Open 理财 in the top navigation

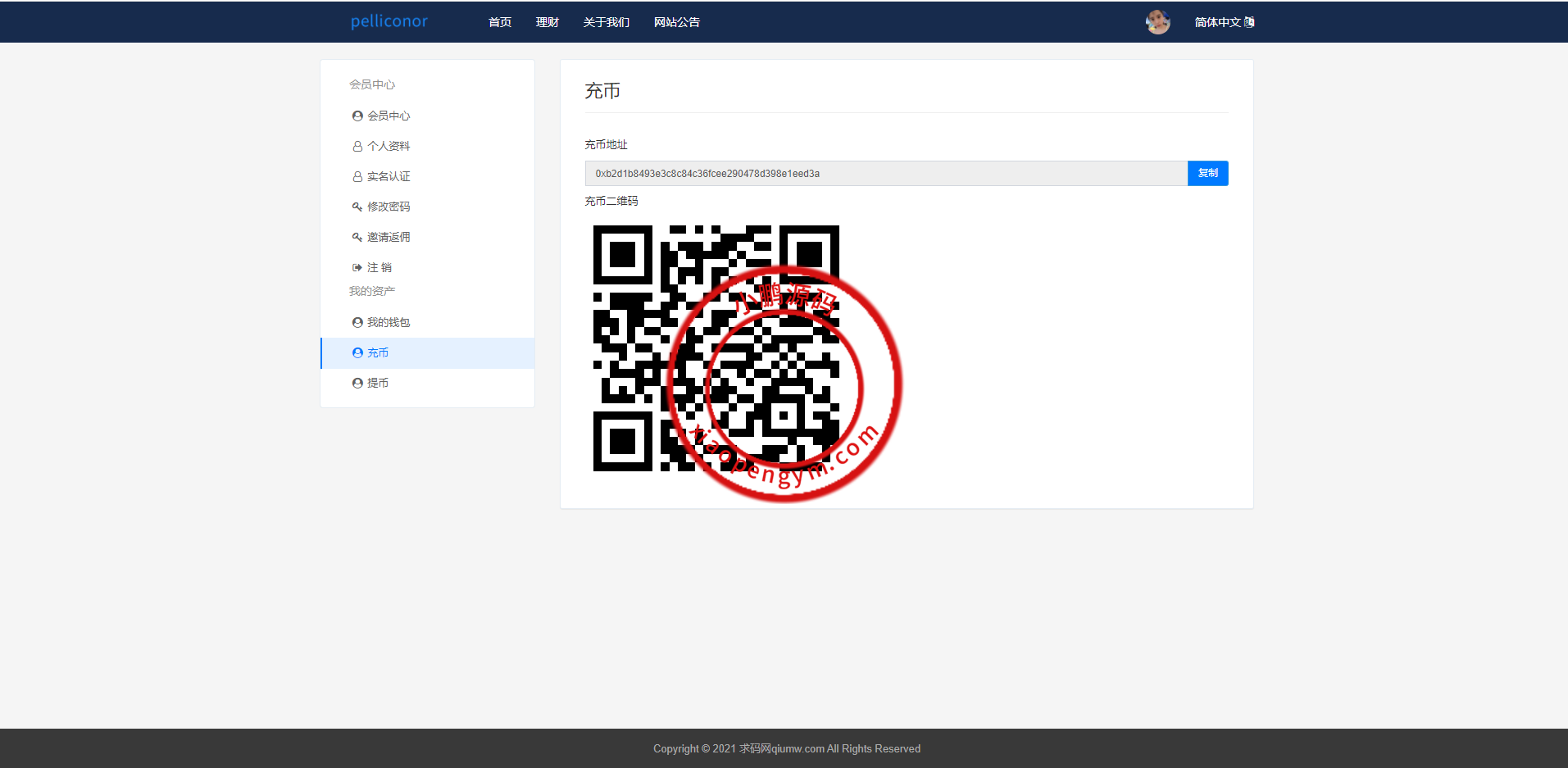point(548,22)
